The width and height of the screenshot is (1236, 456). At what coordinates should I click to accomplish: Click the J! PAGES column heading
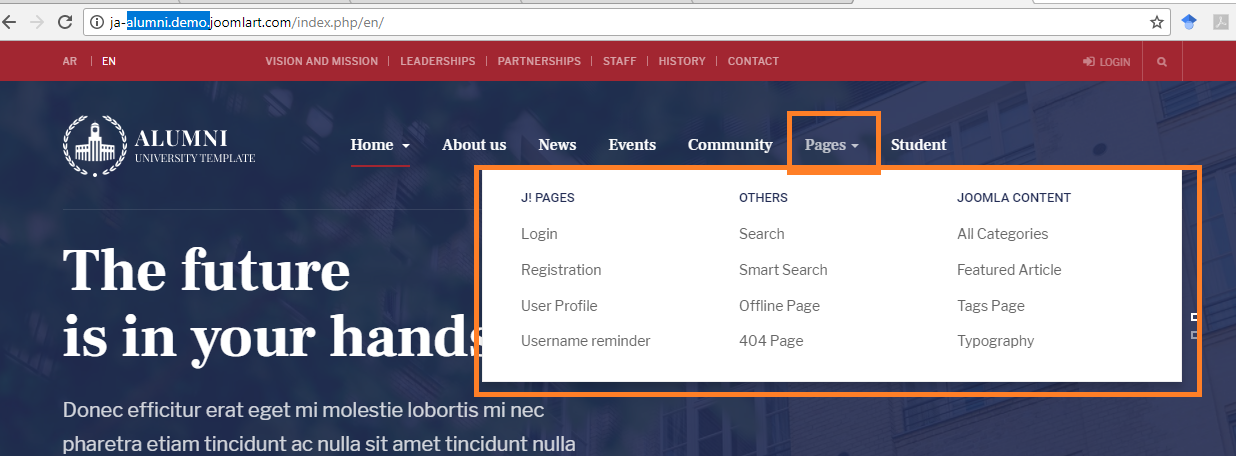click(x=548, y=198)
